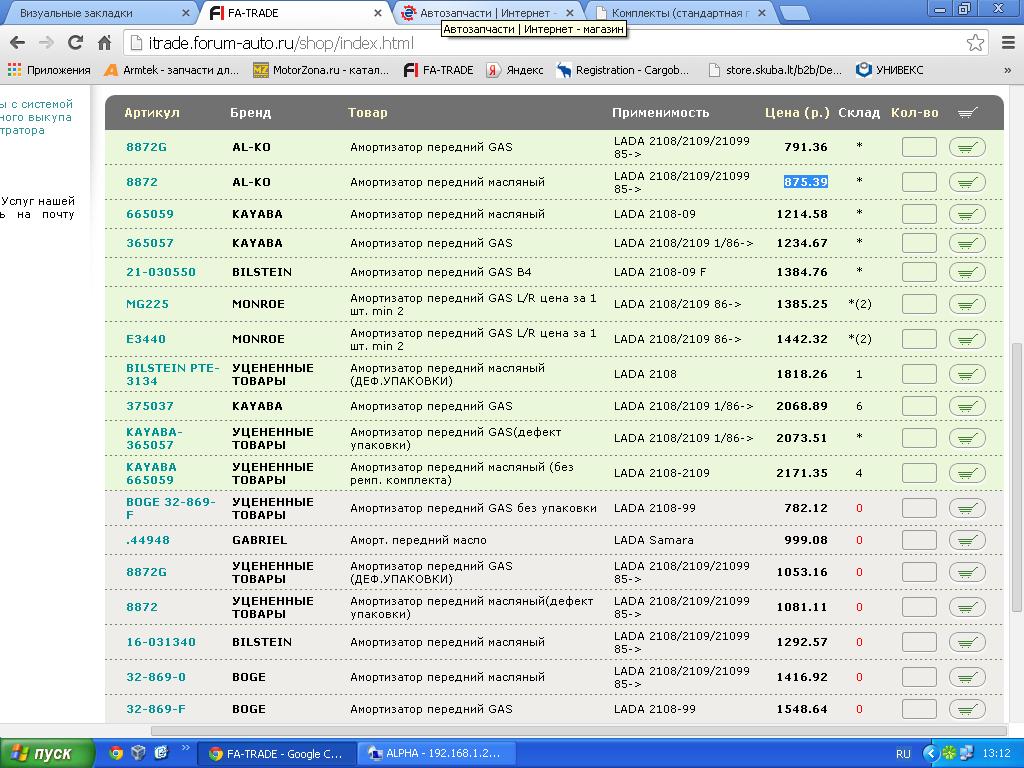
Task: Add MONROE MG225 to cart
Action: pos(967,304)
